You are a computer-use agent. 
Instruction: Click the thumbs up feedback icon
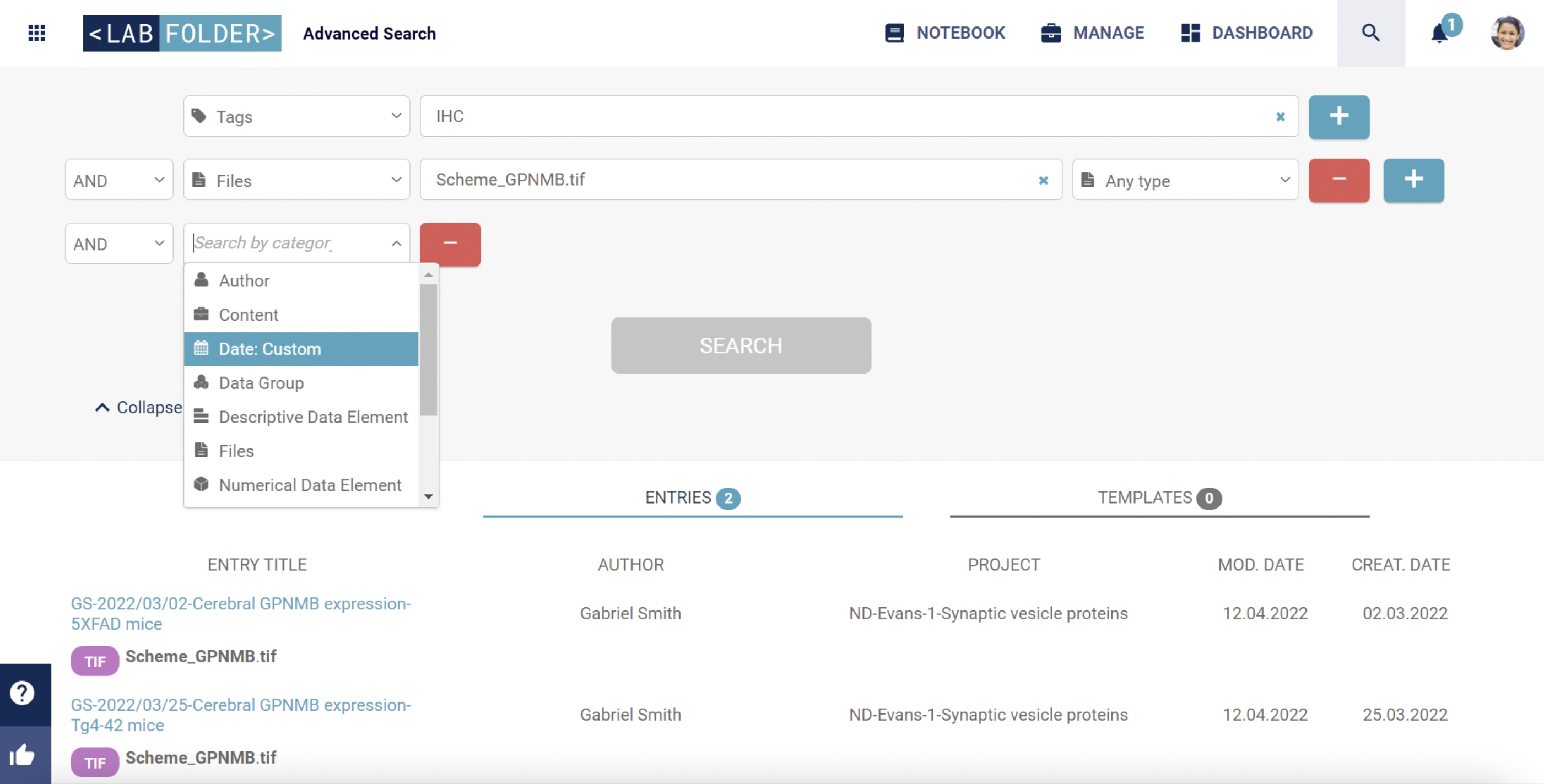click(23, 755)
